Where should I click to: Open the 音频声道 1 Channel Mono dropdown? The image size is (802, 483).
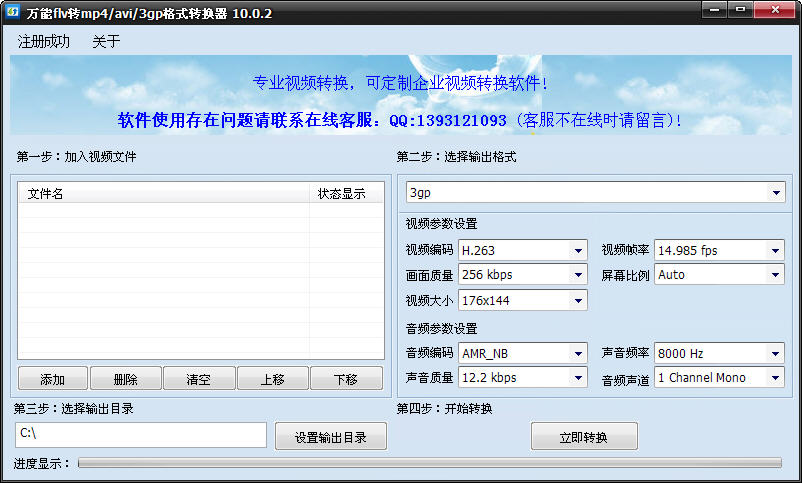[x=719, y=378]
